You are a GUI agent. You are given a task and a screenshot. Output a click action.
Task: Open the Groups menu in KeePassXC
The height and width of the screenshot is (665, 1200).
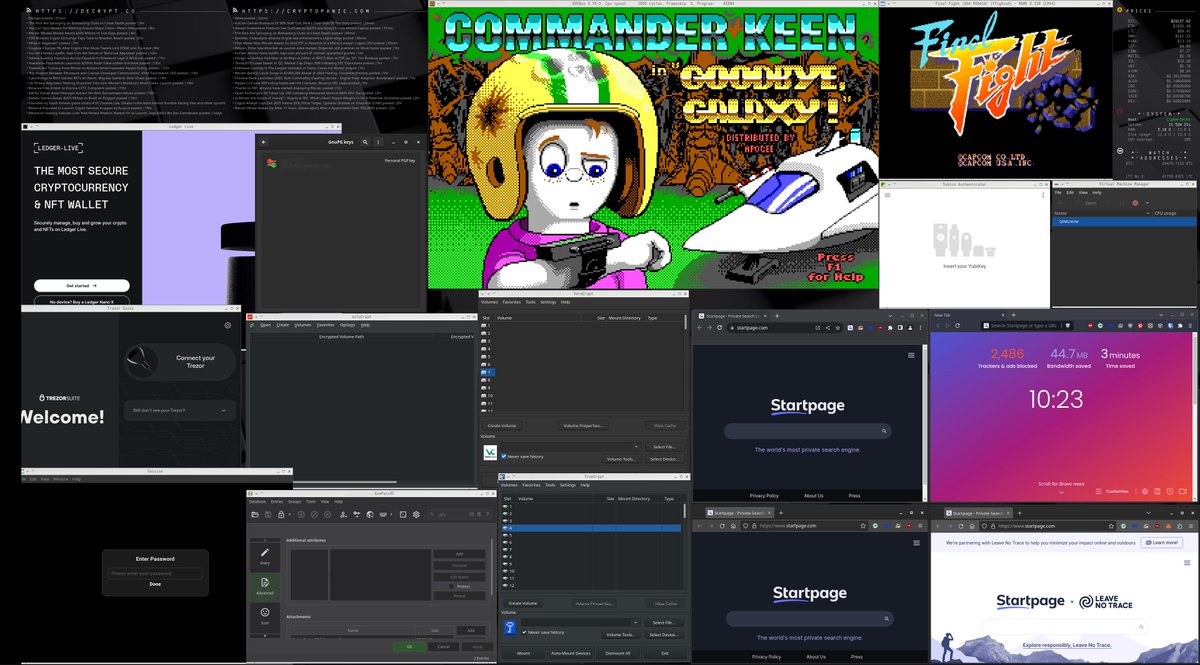(x=295, y=501)
